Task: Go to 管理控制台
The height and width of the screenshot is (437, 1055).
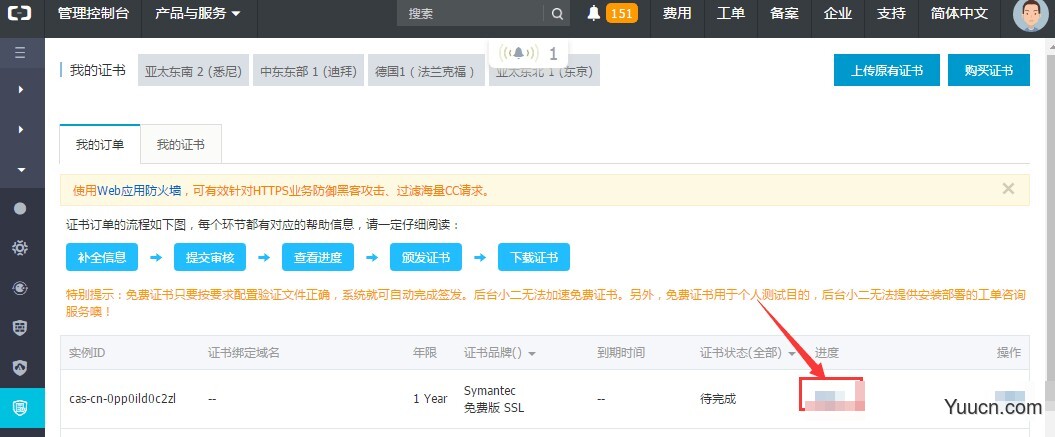Action: [94, 13]
